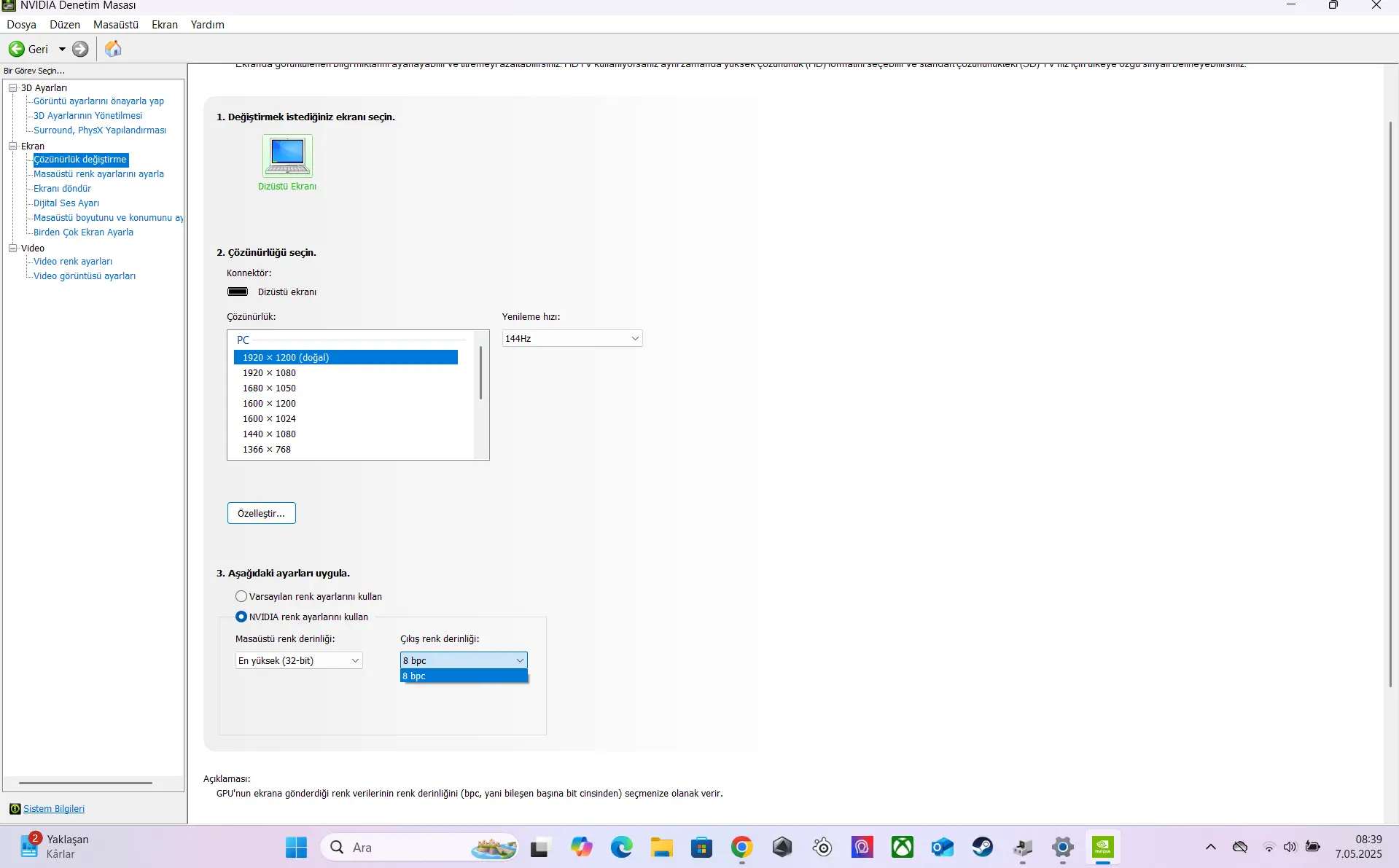Open Masaüstü renk derinliği dropdown

[x=299, y=660]
